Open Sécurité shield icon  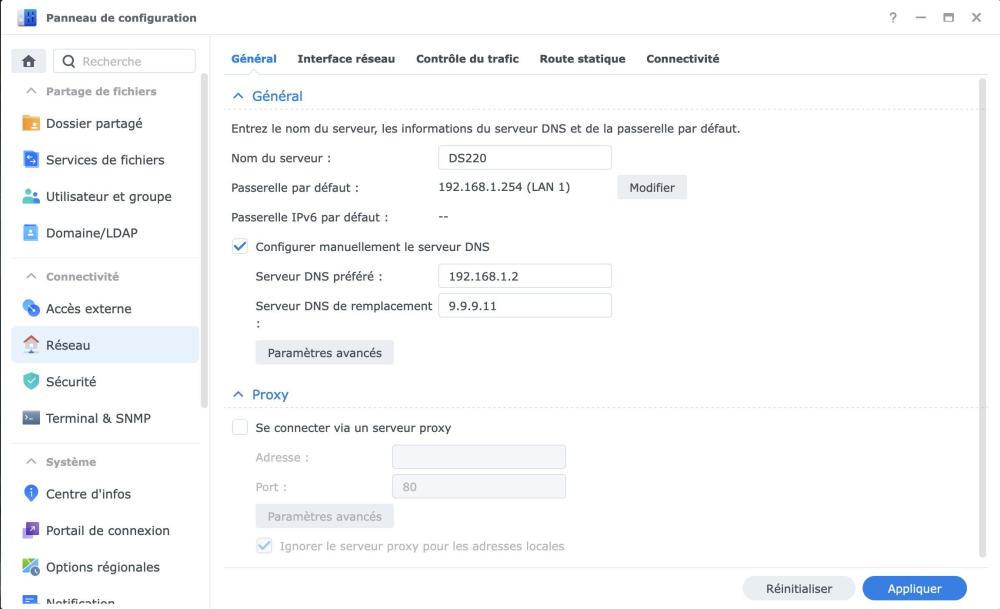point(31,382)
